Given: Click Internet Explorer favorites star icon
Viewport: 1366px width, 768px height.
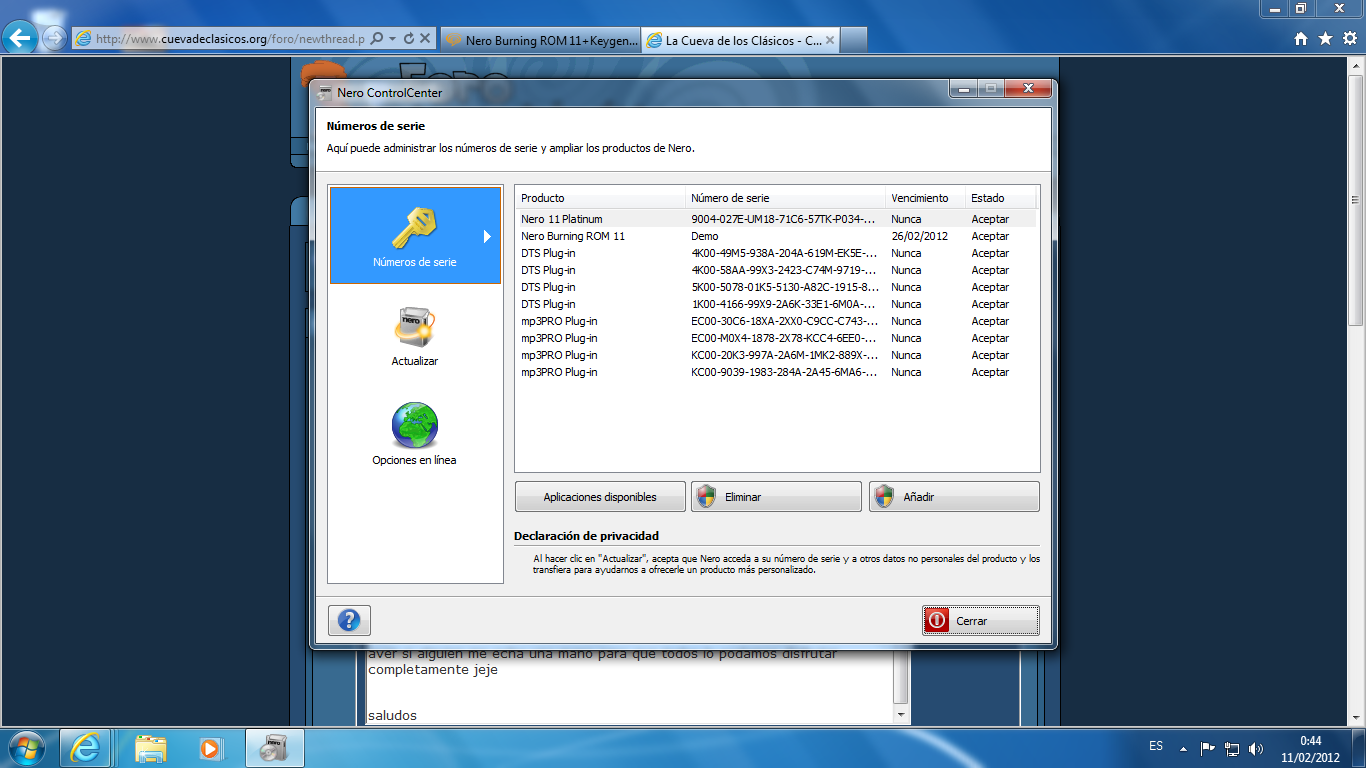Looking at the screenshot, I should tap(1325, 39).
